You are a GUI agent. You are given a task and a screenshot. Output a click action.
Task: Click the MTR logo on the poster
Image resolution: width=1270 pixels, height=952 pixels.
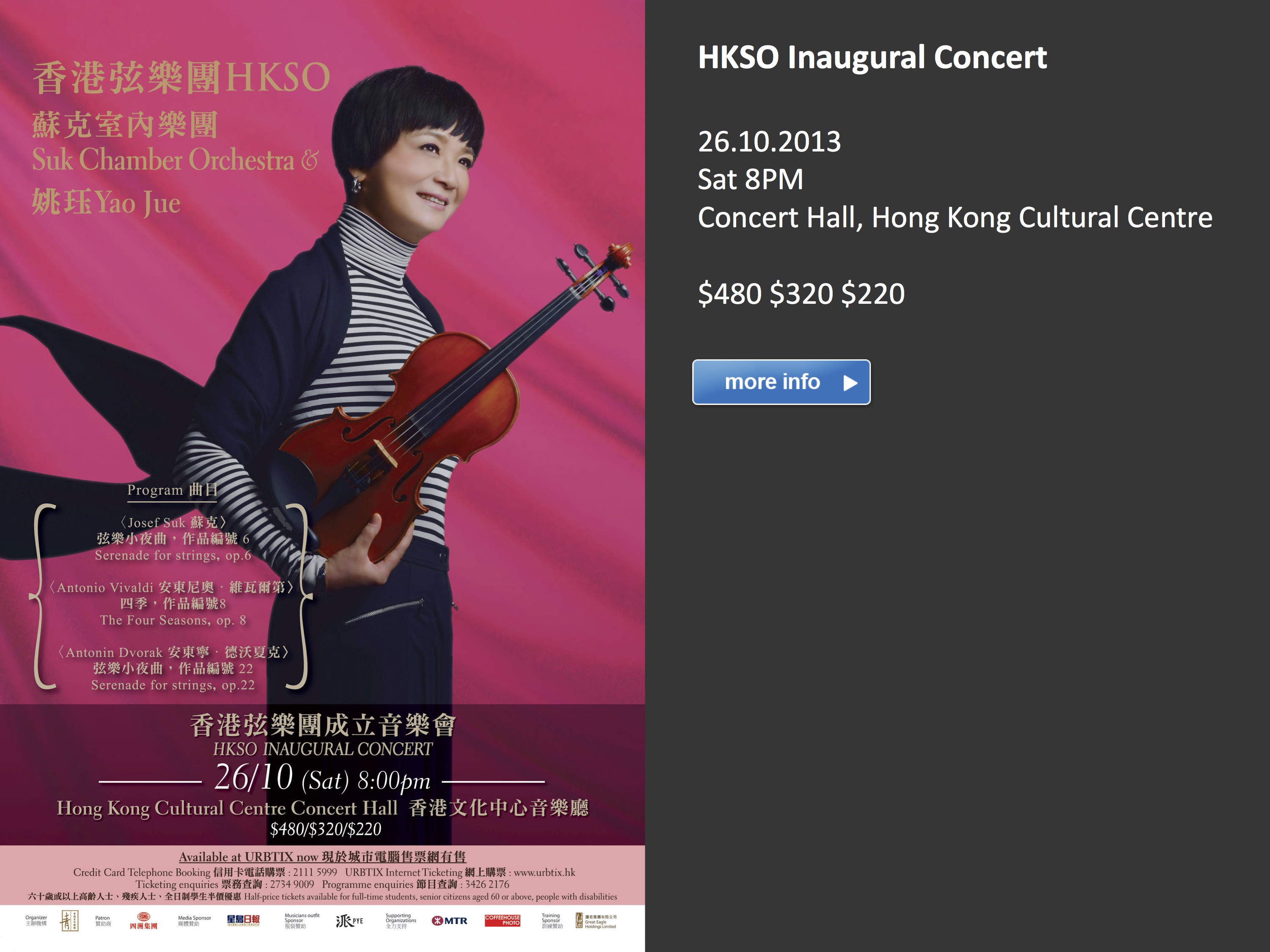coord(450,921)
